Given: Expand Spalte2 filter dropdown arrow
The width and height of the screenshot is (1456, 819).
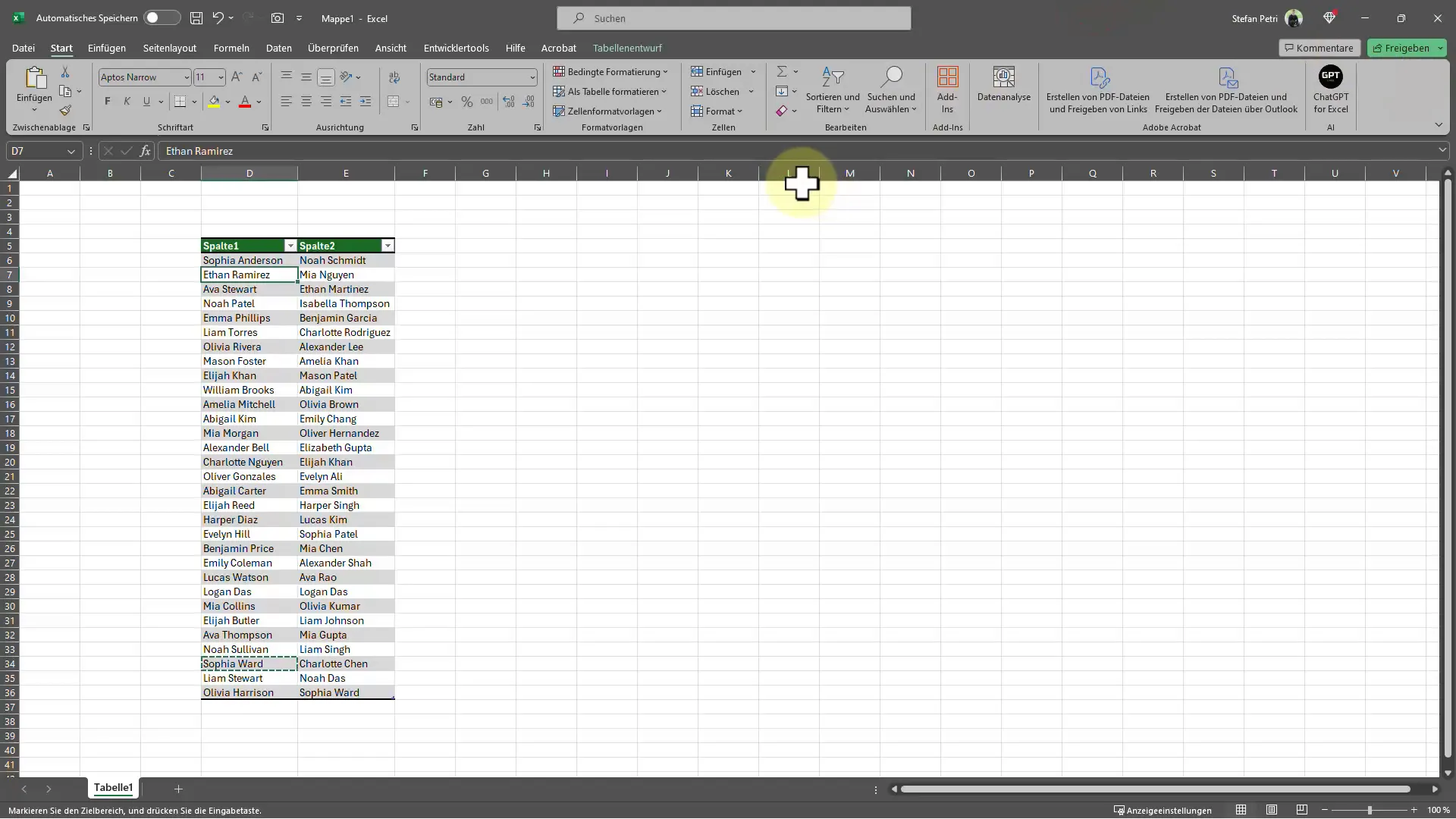Looking at the screenshot, I should (387, 245).
